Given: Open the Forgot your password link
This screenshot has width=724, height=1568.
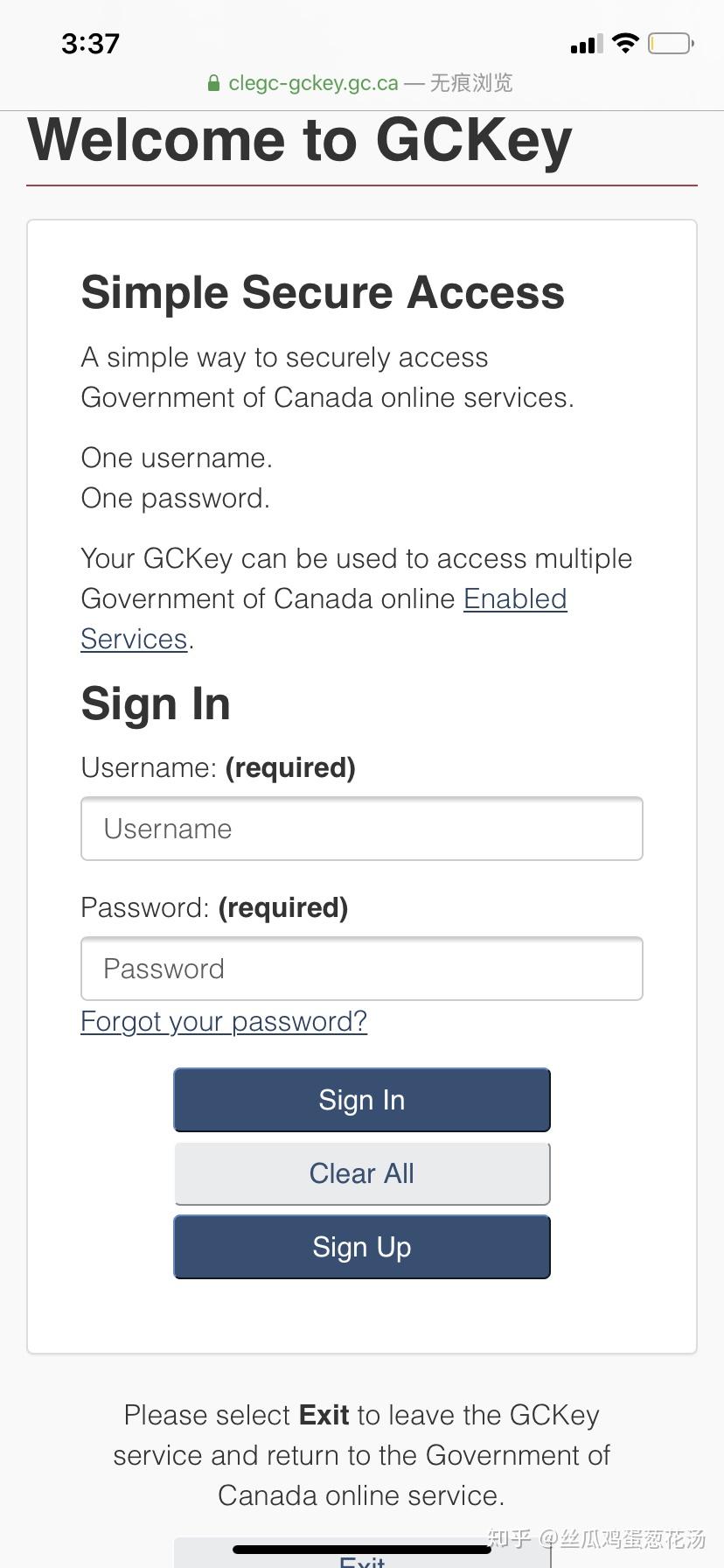Looking at the screenshot, I should pos(224,1021).
